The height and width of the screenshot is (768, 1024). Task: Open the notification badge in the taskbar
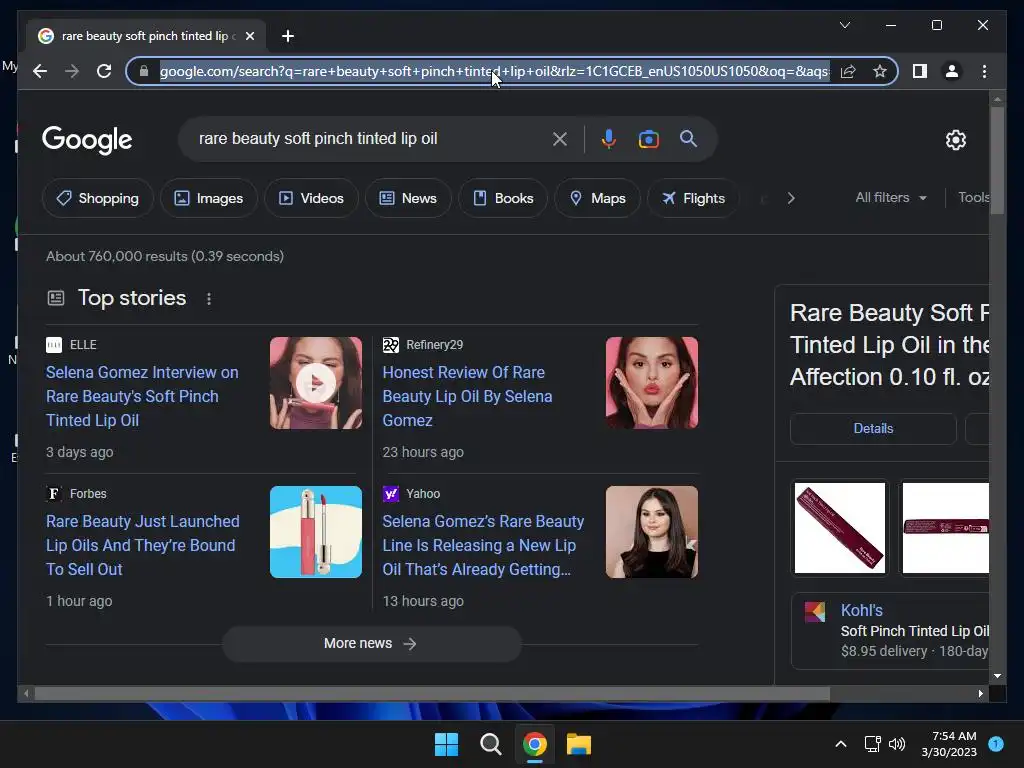(x=996, y=743)
